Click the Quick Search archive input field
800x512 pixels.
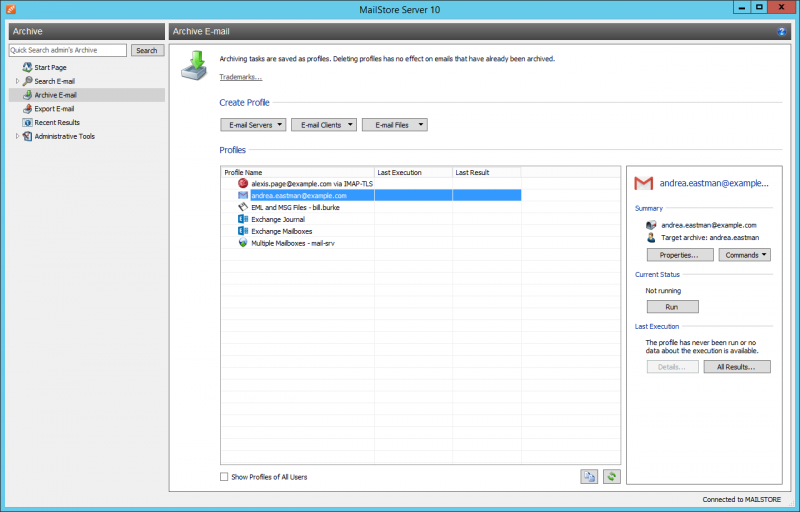(x=67, y=50)
